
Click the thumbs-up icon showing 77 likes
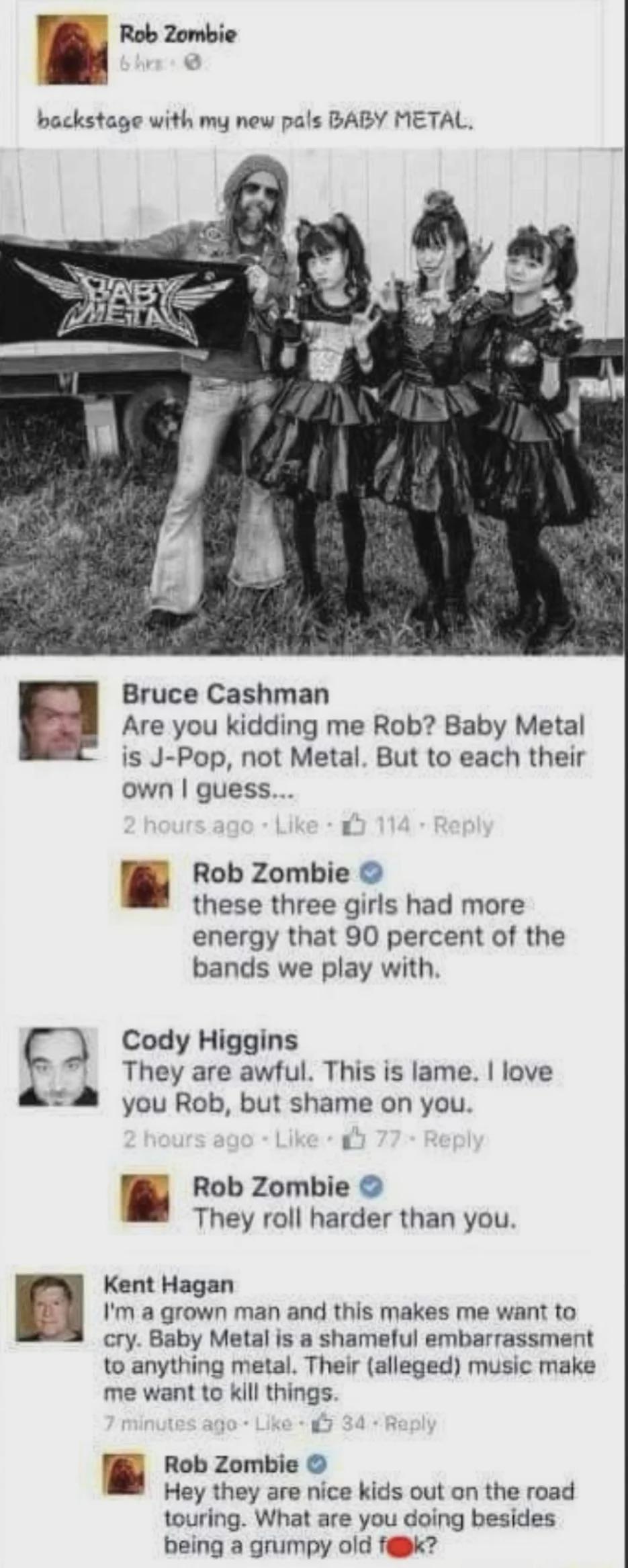click(354, 1138)
